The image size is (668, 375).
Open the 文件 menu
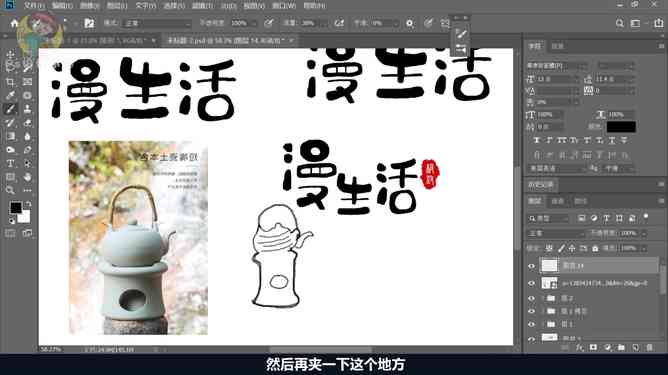(x=34, y=6)
